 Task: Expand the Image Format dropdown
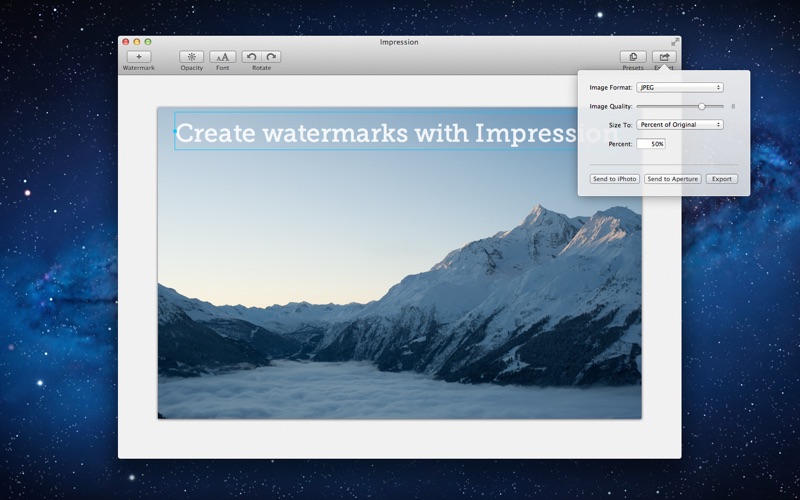coord(679,88)
